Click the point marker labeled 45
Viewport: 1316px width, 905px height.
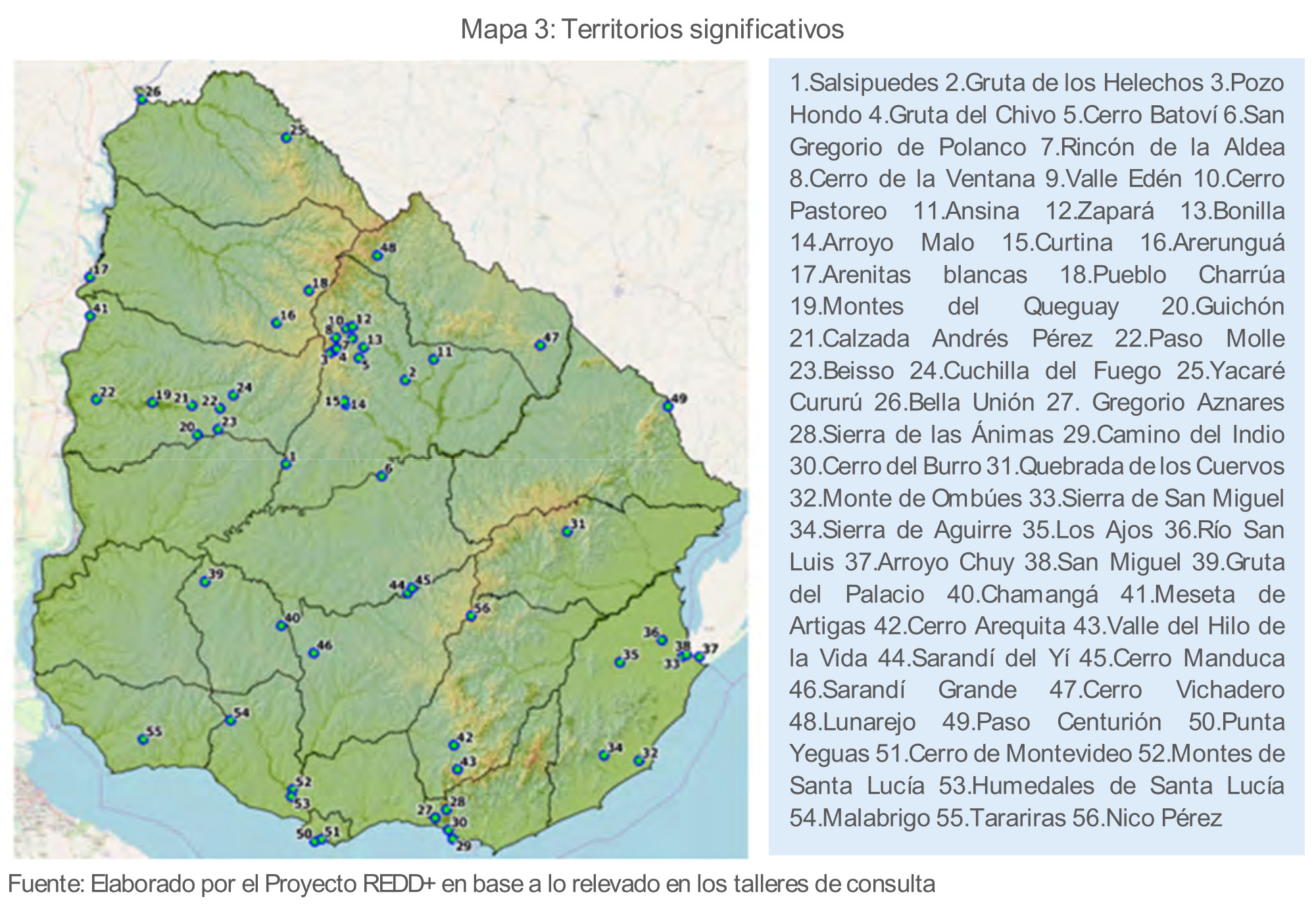[412, 588]
